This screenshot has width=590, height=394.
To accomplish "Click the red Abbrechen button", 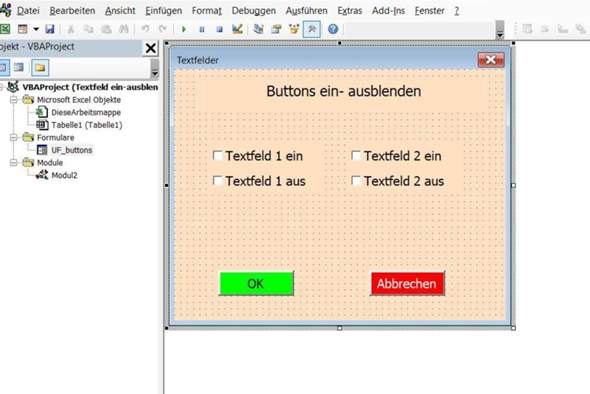I will 408,283.
